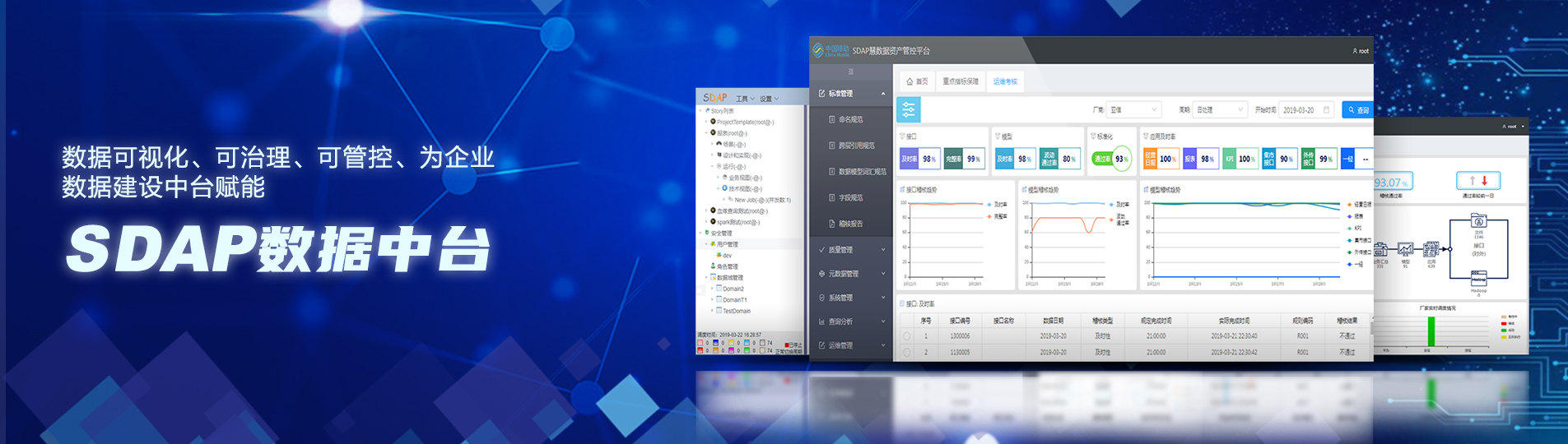Click the 数据模型词汇规范 document icon
Image resolution: width=1568 pixels, height=444 pixels.
pyautogui.click(x=832, y=172)
